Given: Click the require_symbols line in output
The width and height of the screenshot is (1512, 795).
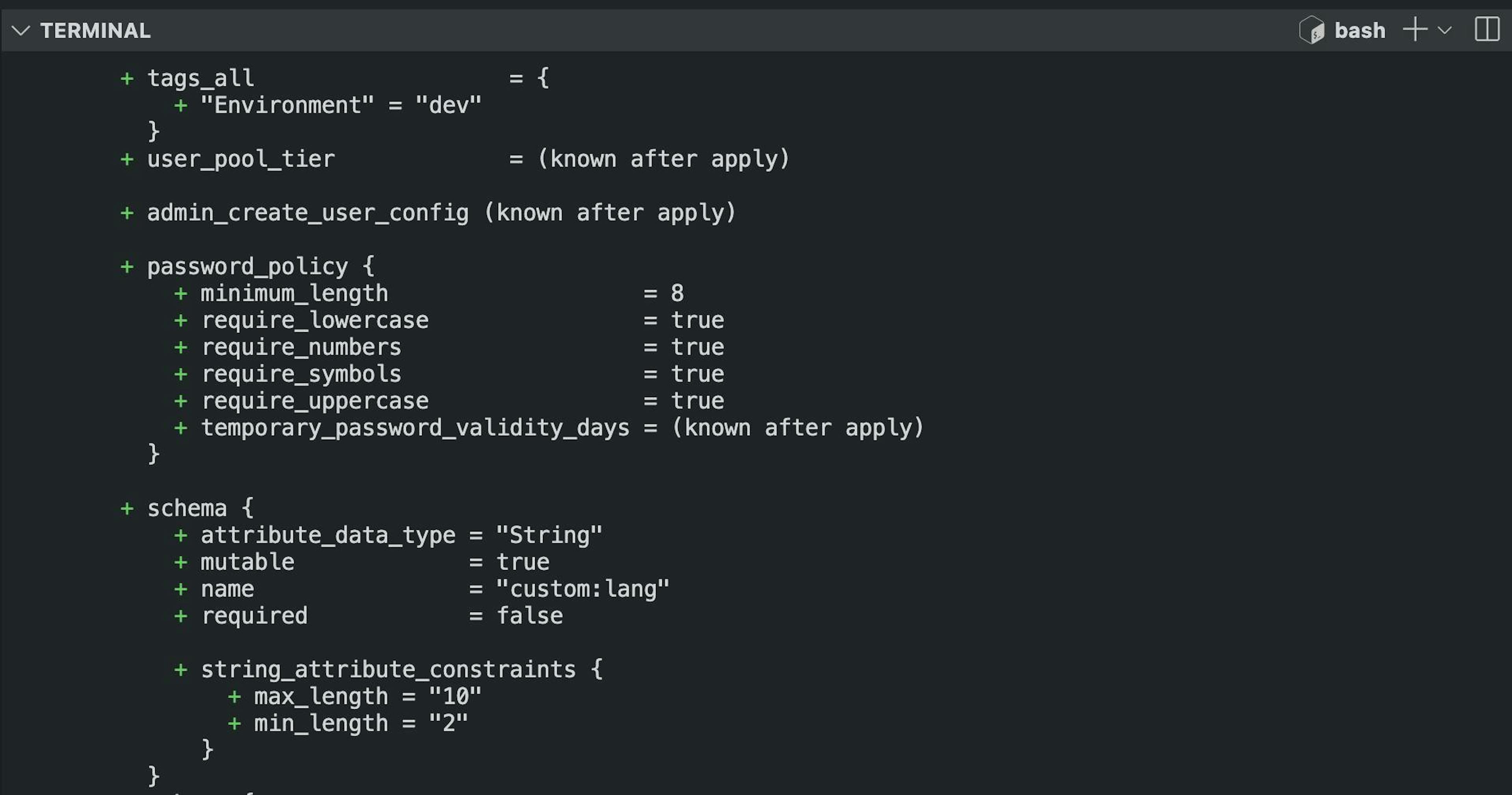Looking at the screenshot, I should click(x=301, y=374).
